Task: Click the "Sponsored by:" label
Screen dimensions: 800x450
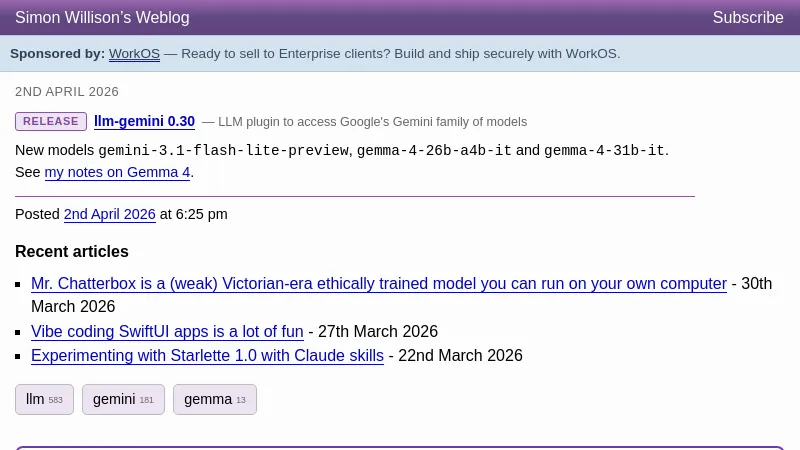Action: (x=57, y=54)
